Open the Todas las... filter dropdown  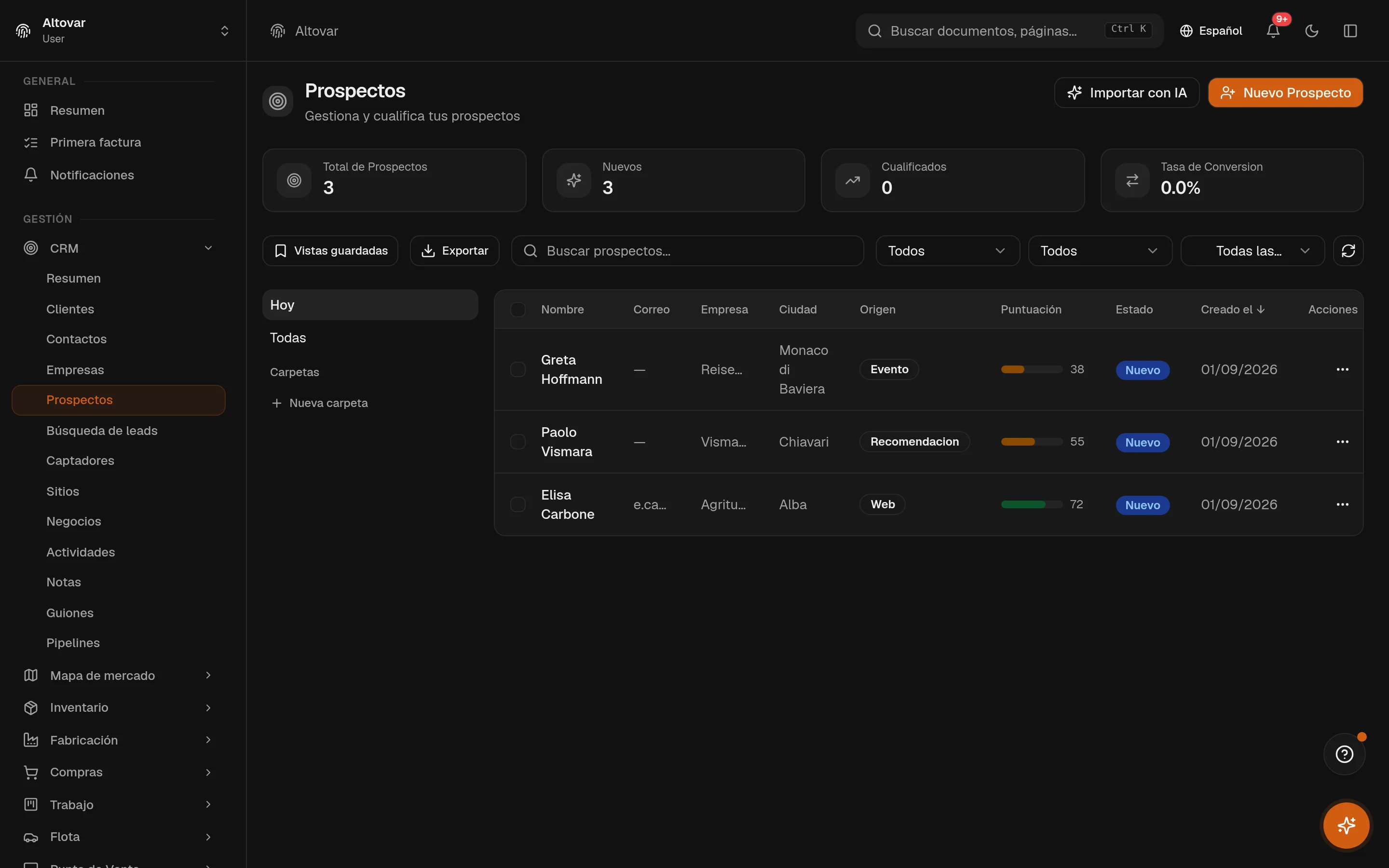[x=1253, y=251]
